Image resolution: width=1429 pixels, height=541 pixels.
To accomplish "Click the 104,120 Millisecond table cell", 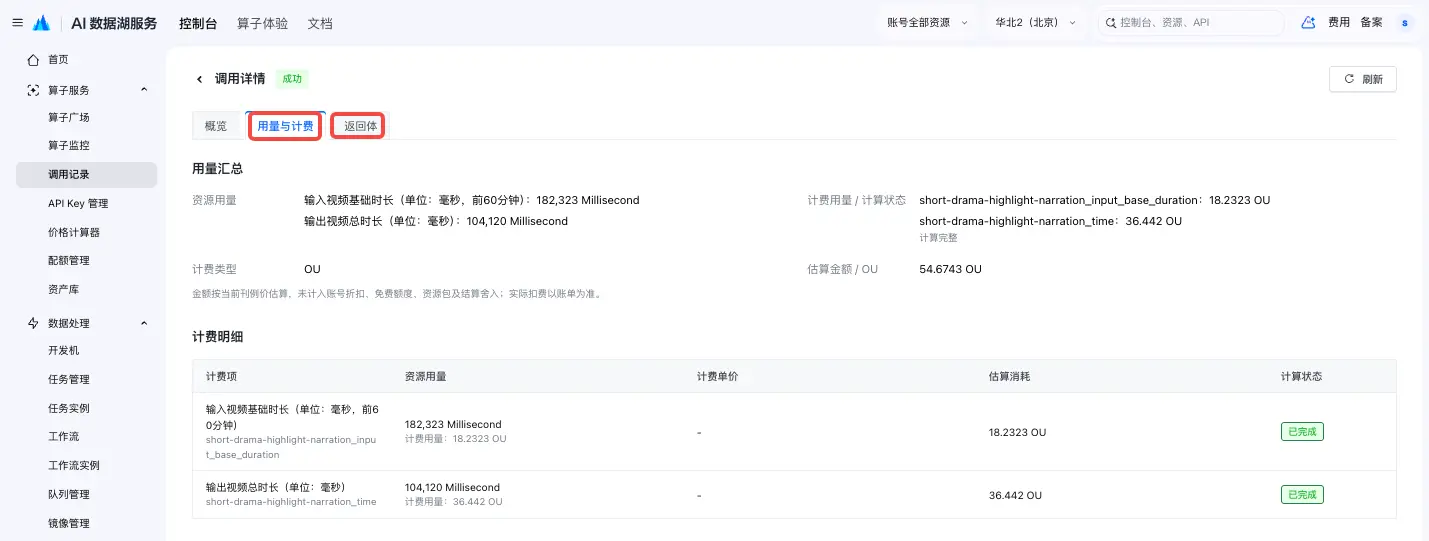I will coord(452,488).
